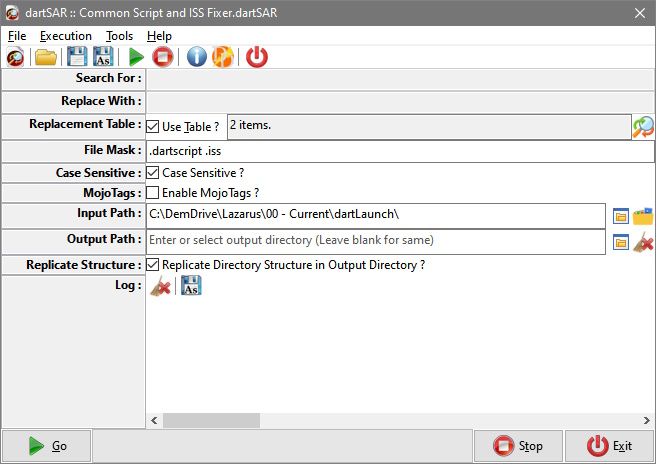Image resolution: width=656 pixels, height=464 pixels.
Task: Click the Save As toolbar icon
Action: coord(103,56)
